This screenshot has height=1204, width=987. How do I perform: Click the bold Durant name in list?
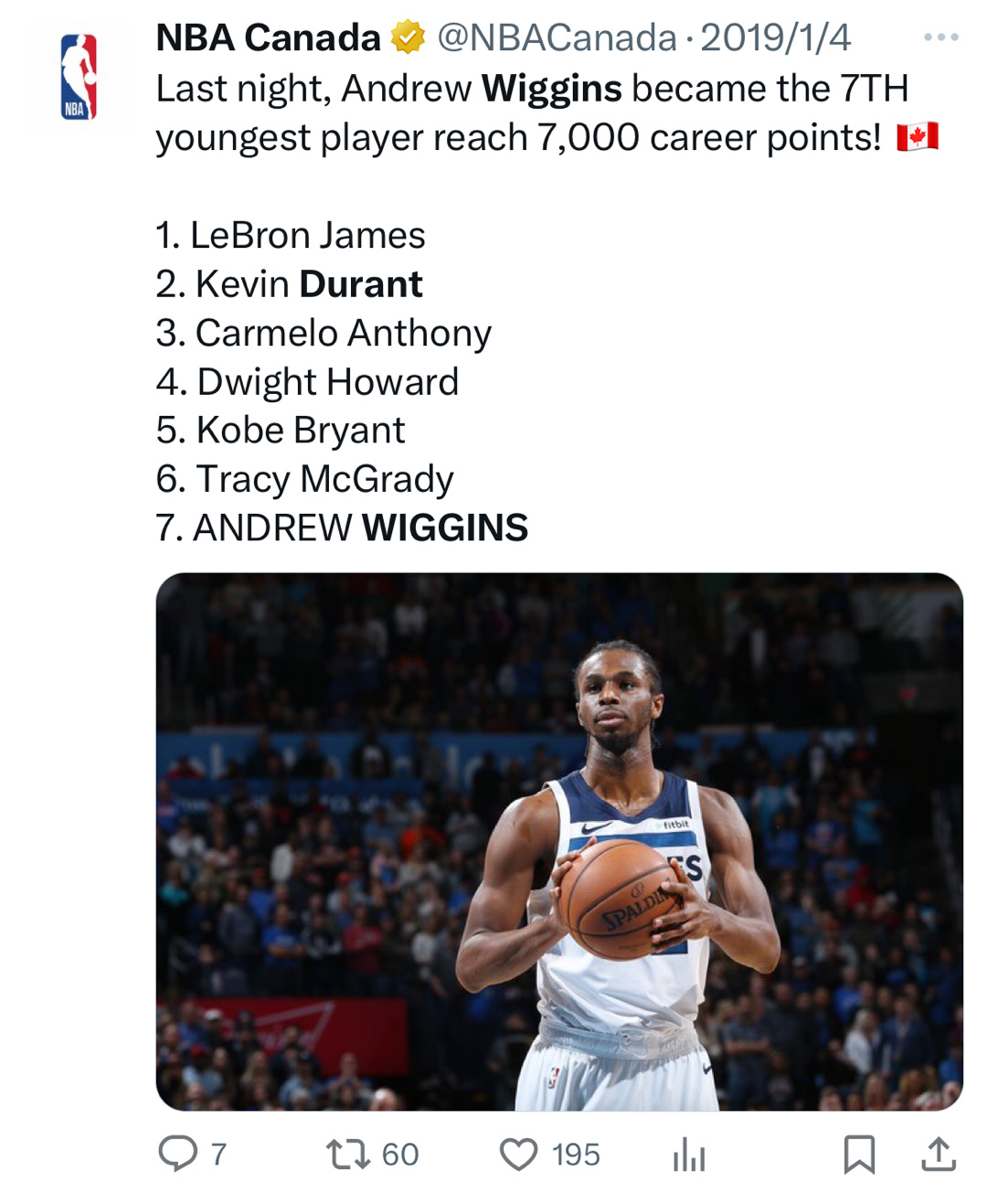361,284
